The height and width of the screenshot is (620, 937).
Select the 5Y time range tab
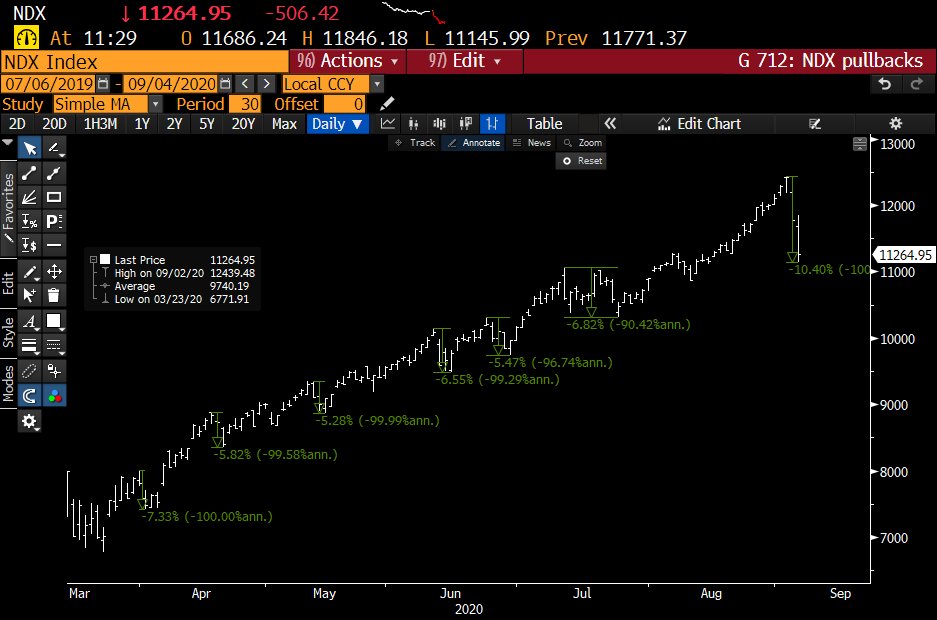[207, 124]
